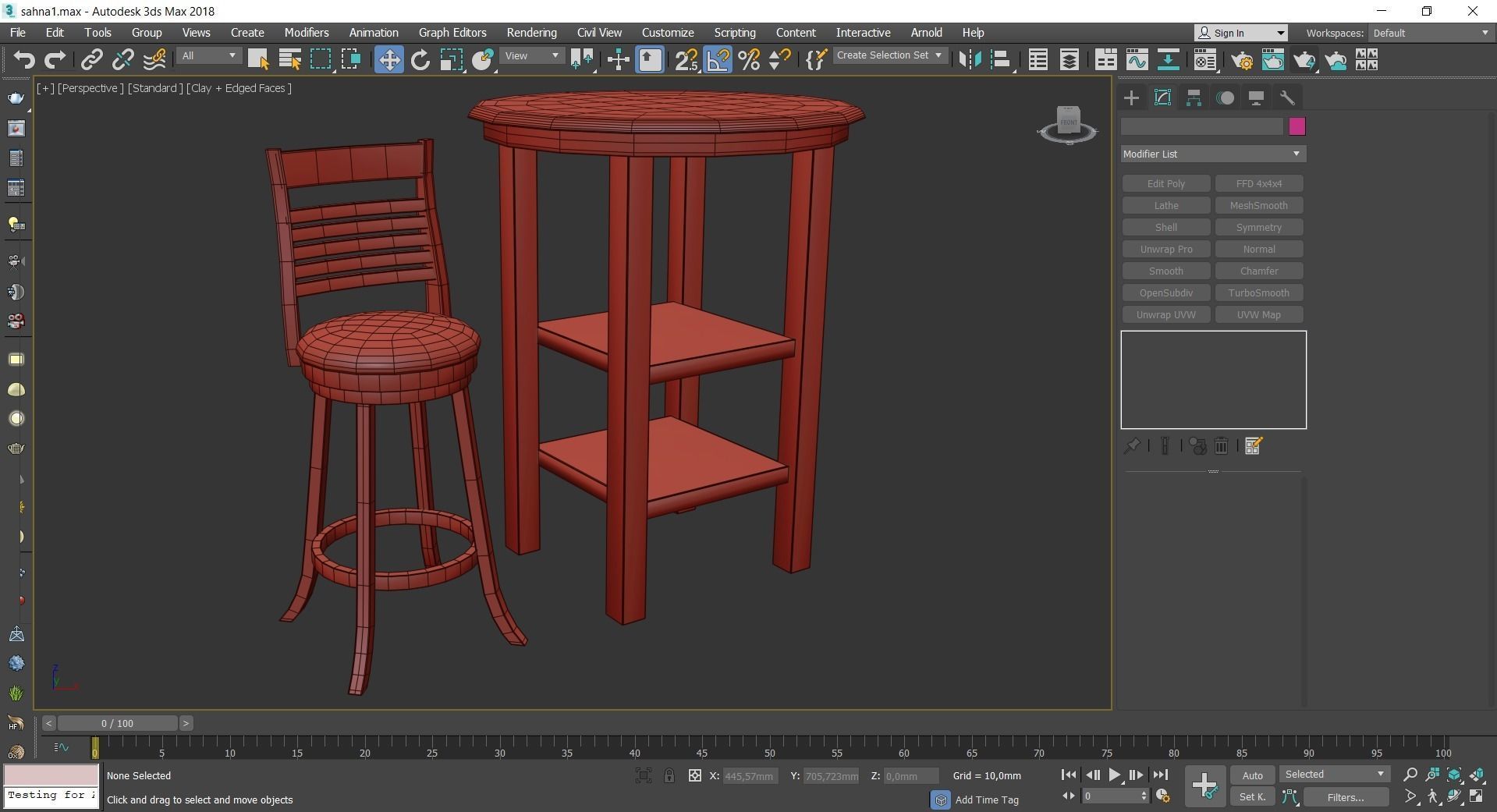Toggle 2.5D Snaps button
Screen dimensions: 1497x812
tap(686, 60)
